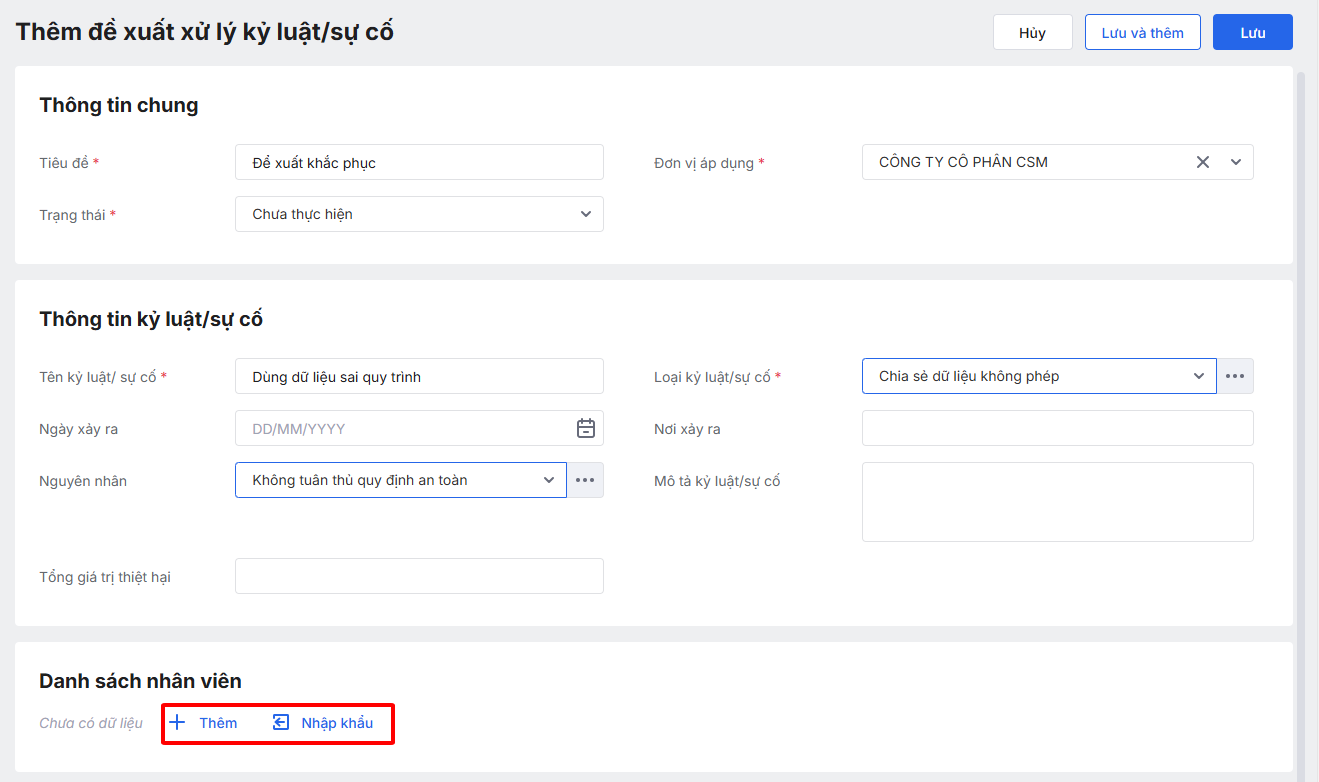Click the ellipsis next to Nguyên nhân

coord(585,480)
